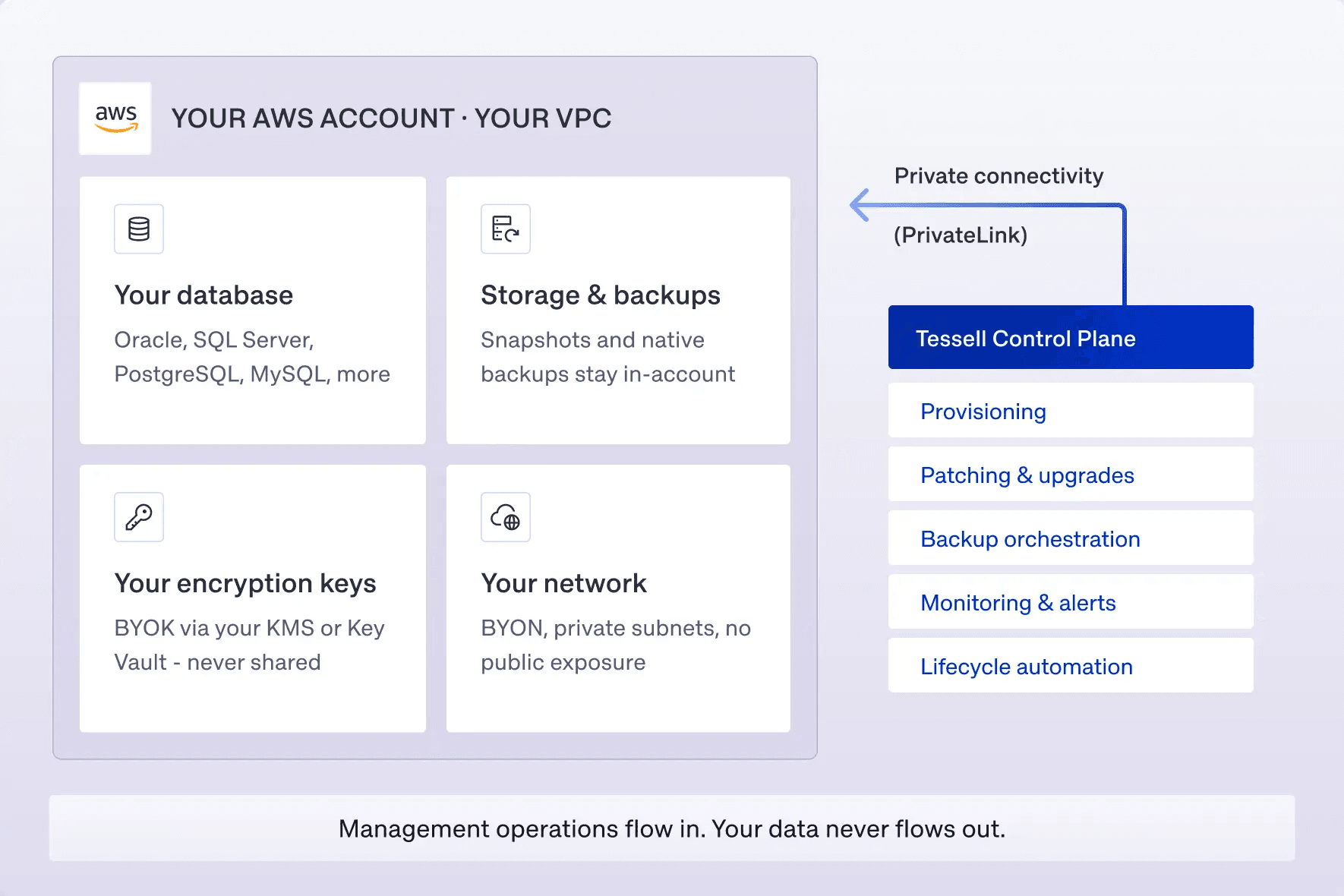Screen dimensions: 1344x896
Task: Select the Your network heading
Action: click(x=563, y=584)
